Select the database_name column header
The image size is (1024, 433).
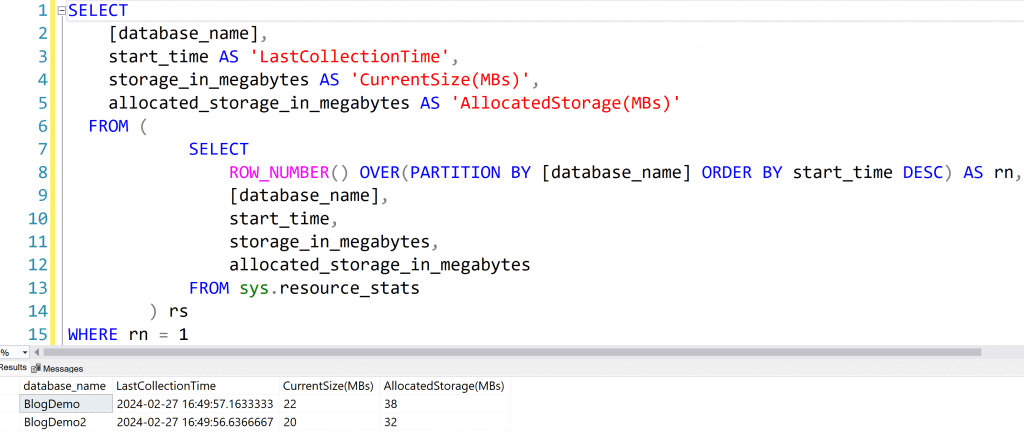[x=64, y=386]
